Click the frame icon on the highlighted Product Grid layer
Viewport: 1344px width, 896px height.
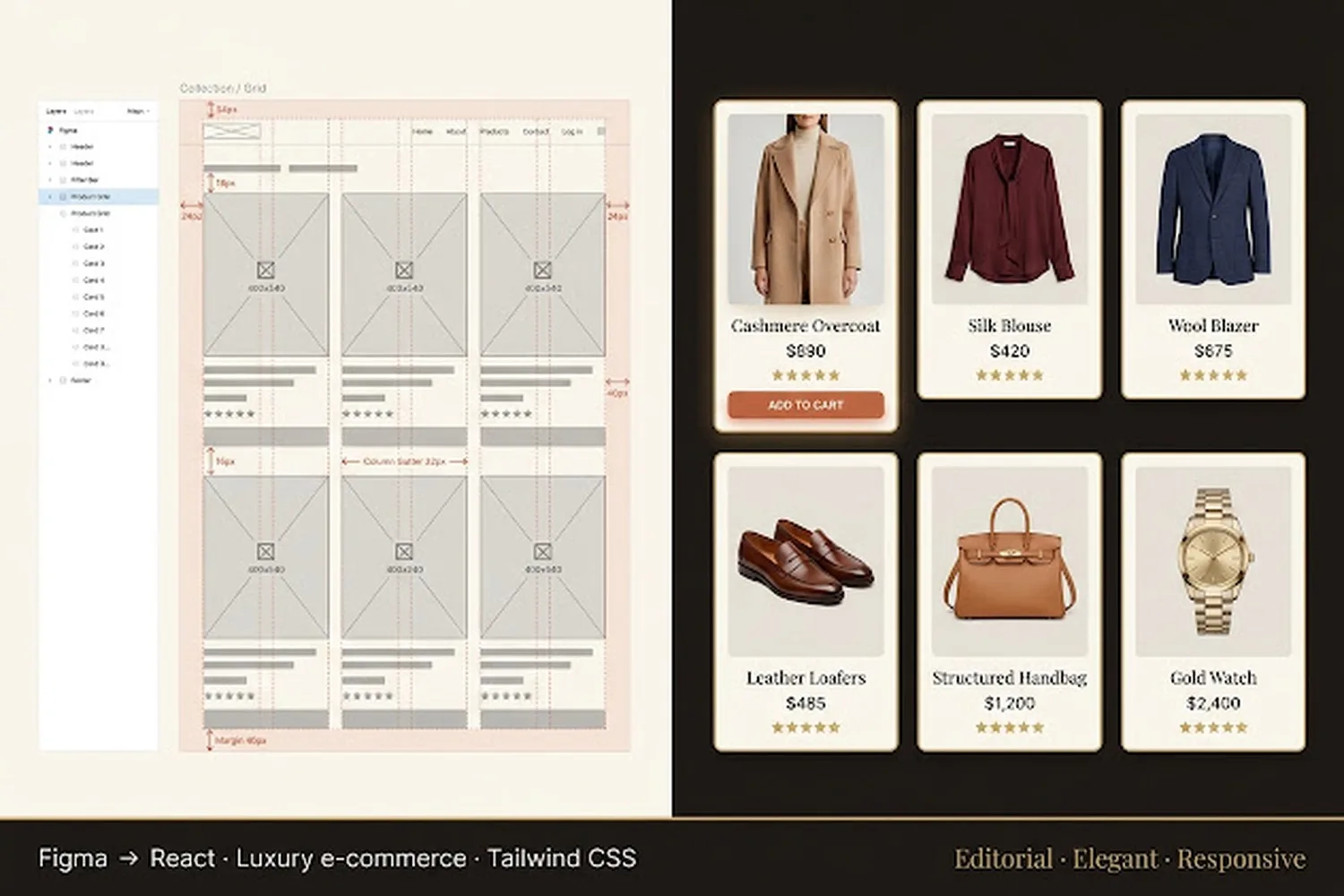[63, 196]
